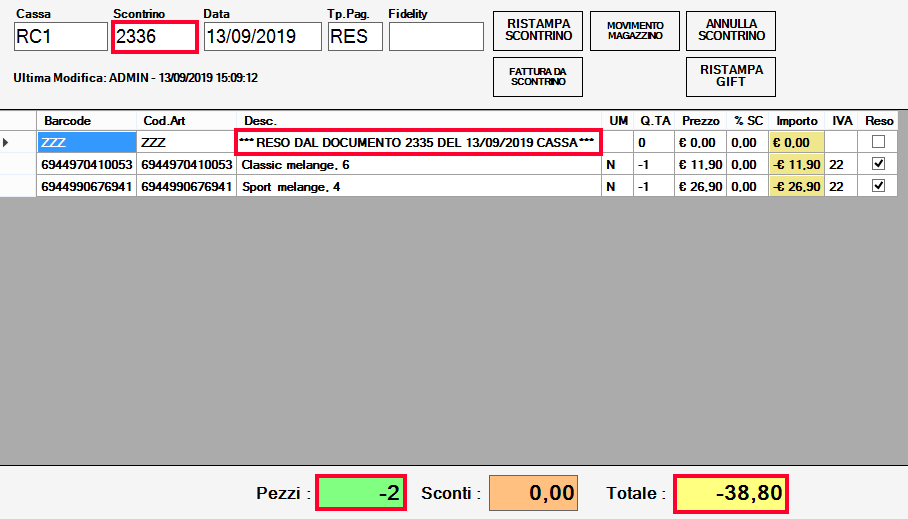This screenshot has width=908, height=519.
Task: Click the Cassa field containing RC1
Action: click(x=60, y=37)
